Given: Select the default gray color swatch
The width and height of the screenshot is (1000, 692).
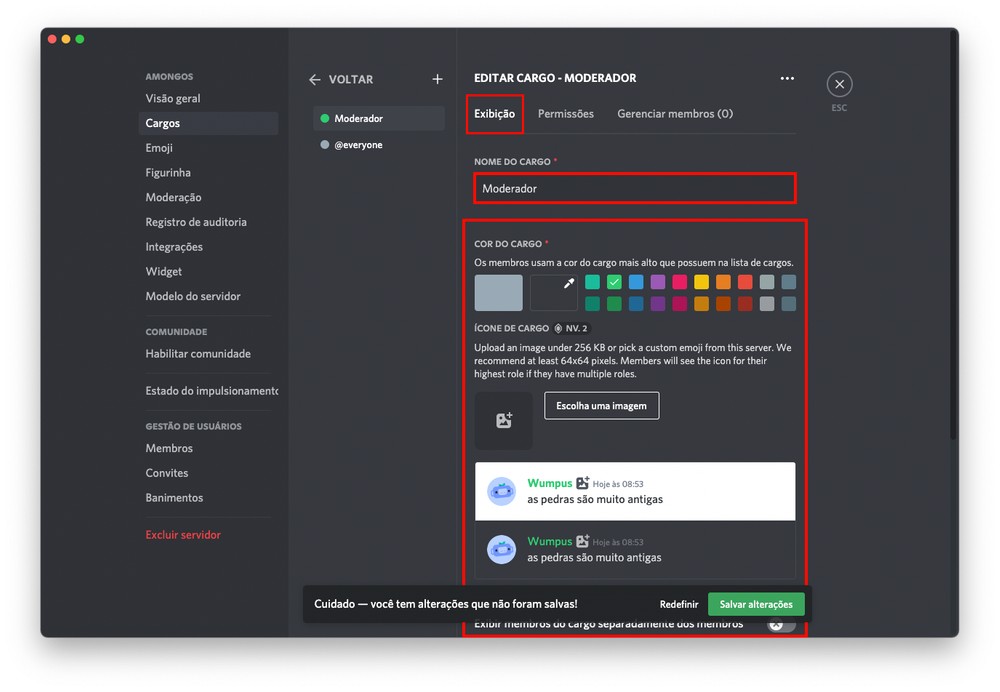Looking at the screenshot, I should click(x=499, y=293).
